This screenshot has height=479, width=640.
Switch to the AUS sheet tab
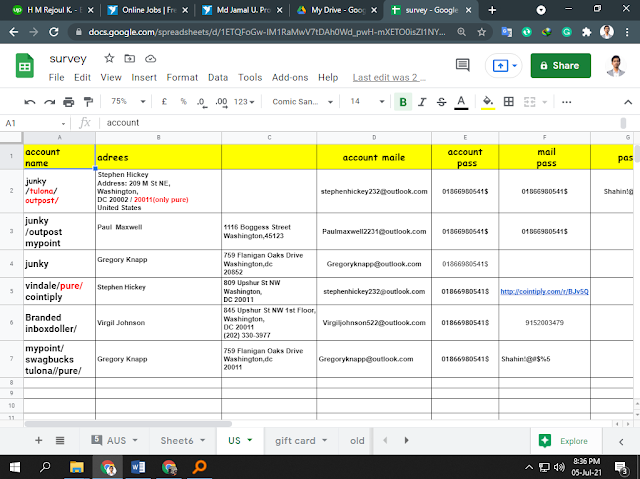[116, 441]
